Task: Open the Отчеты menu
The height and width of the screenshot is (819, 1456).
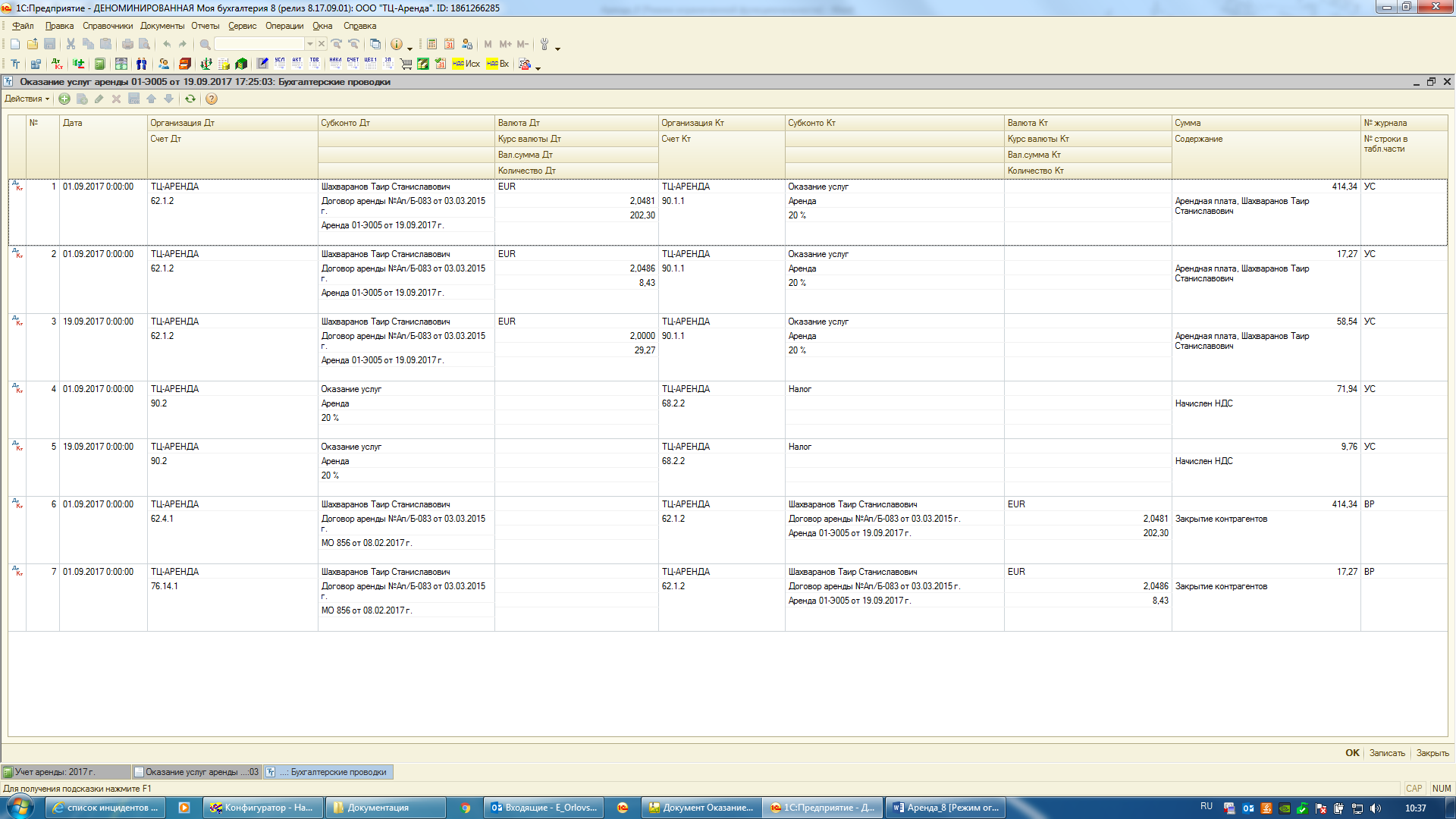Action: [x=205, y=26]
